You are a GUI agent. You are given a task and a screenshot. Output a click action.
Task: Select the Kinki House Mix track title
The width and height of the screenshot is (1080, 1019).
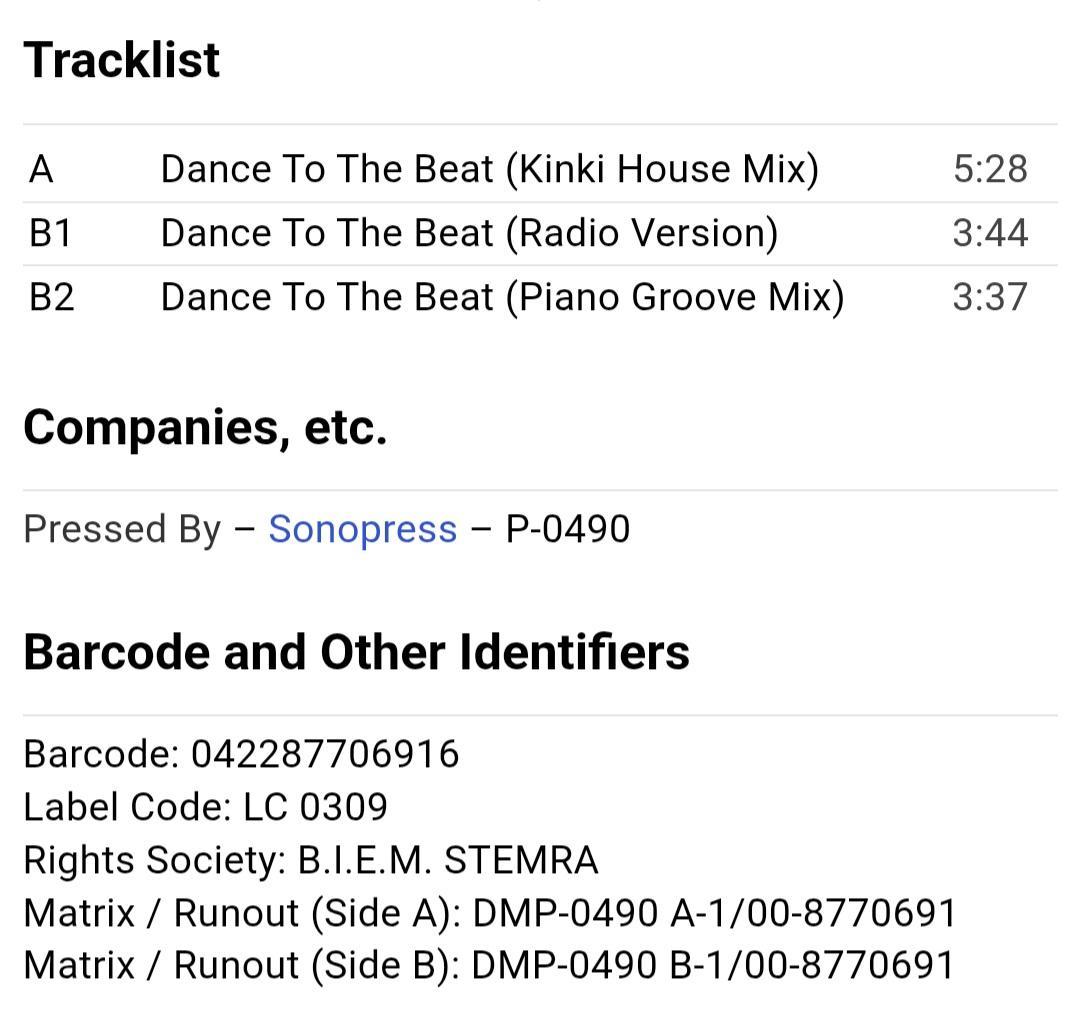[x=490, y=169]
